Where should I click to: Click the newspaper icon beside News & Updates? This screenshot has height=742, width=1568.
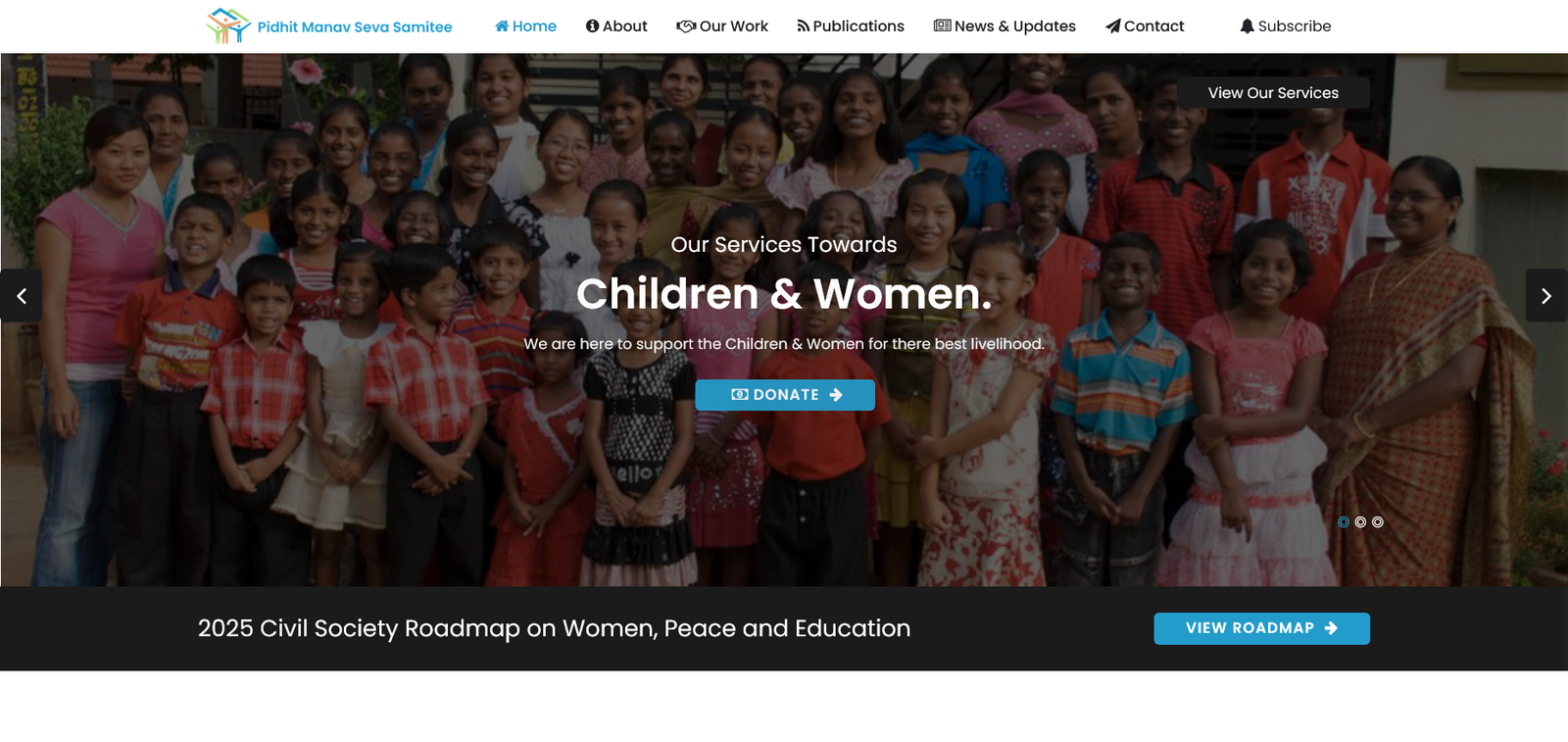tap(942, 25)
